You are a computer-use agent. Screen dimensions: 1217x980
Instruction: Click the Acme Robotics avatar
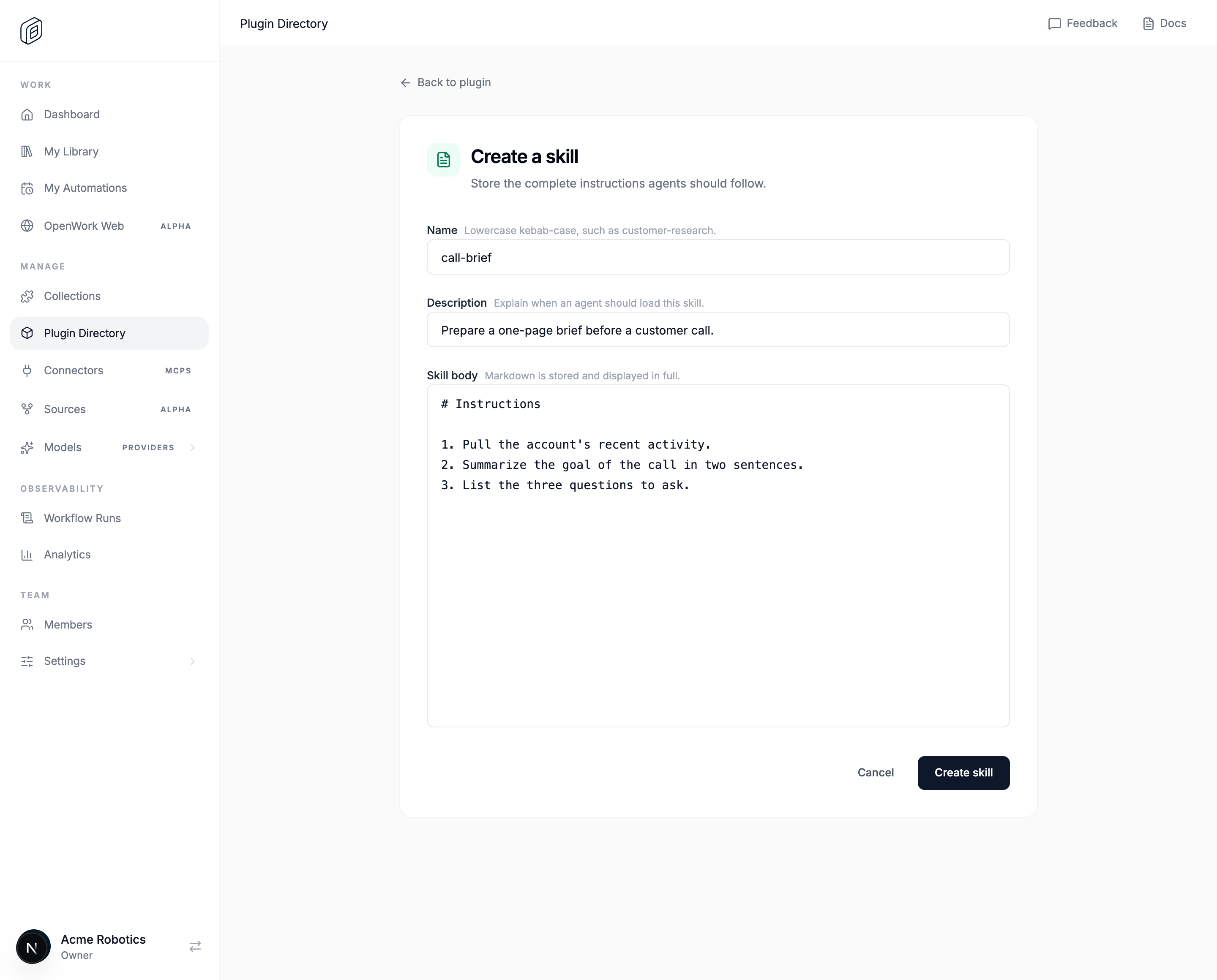[x=33, y=947]
